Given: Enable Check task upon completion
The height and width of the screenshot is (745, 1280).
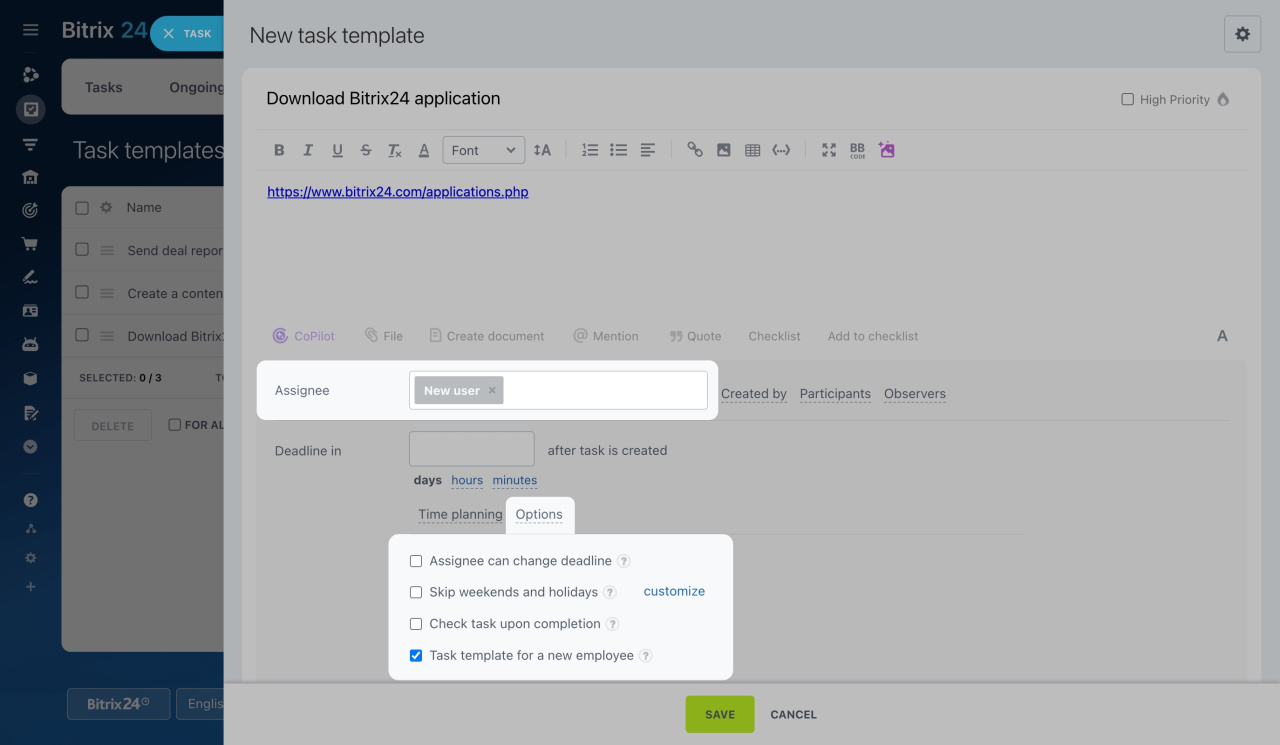Looking at the screenshot, I should click(416, 624).
